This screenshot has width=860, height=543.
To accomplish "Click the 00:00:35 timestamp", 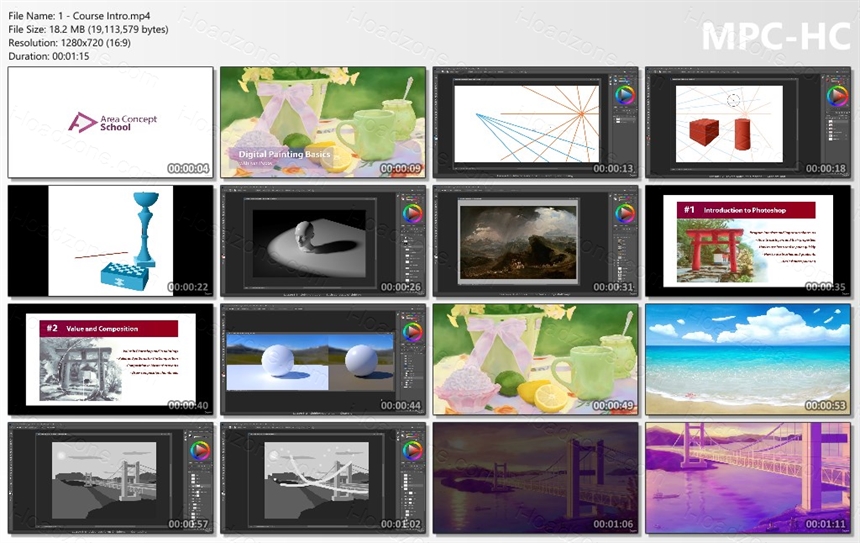I will tap(825, 287).
